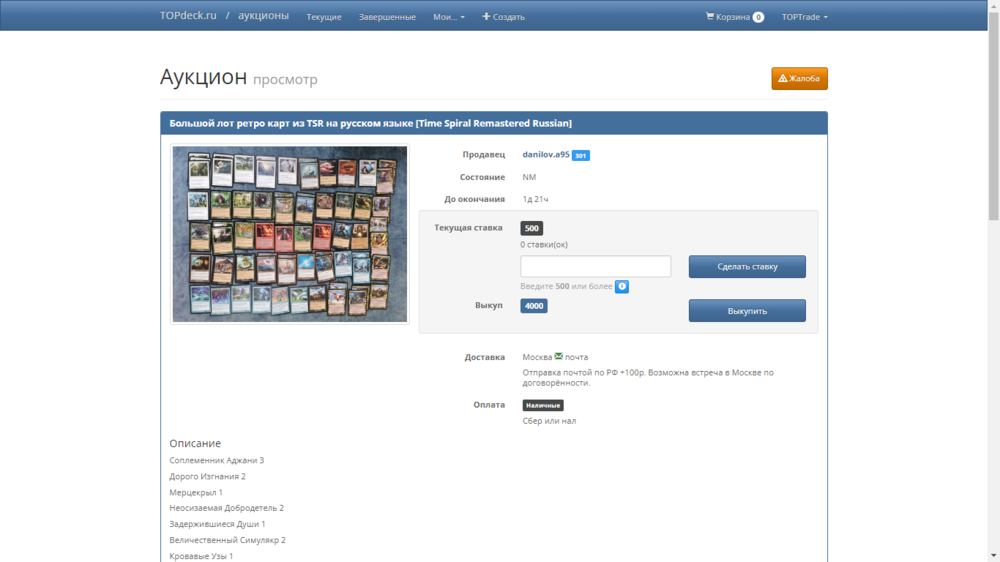
Task: Click the current bid badge 500
Action: (x=532, y=228)
